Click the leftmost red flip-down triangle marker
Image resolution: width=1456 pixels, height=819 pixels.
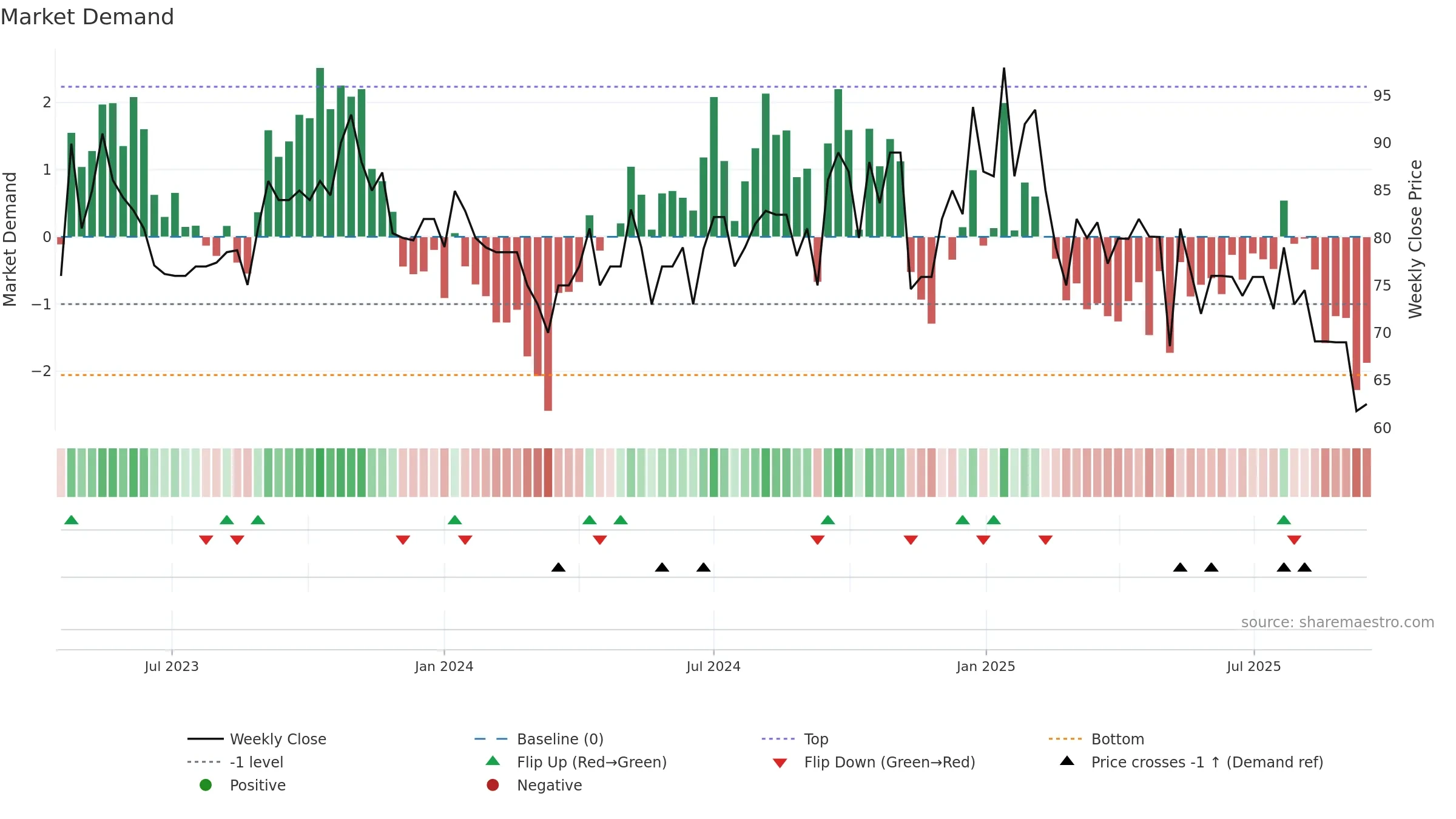(206, 540)
